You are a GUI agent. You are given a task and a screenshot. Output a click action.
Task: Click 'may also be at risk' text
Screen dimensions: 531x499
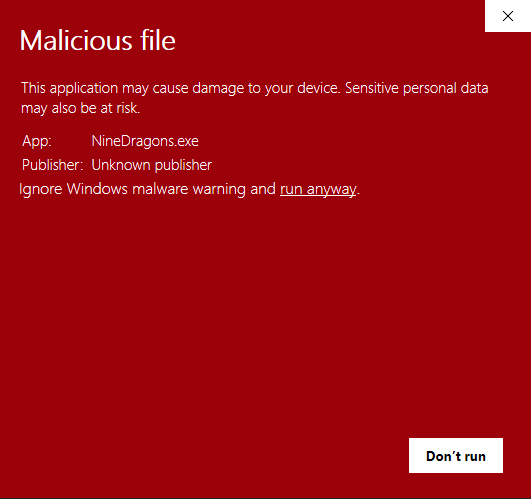pos(81,108)
